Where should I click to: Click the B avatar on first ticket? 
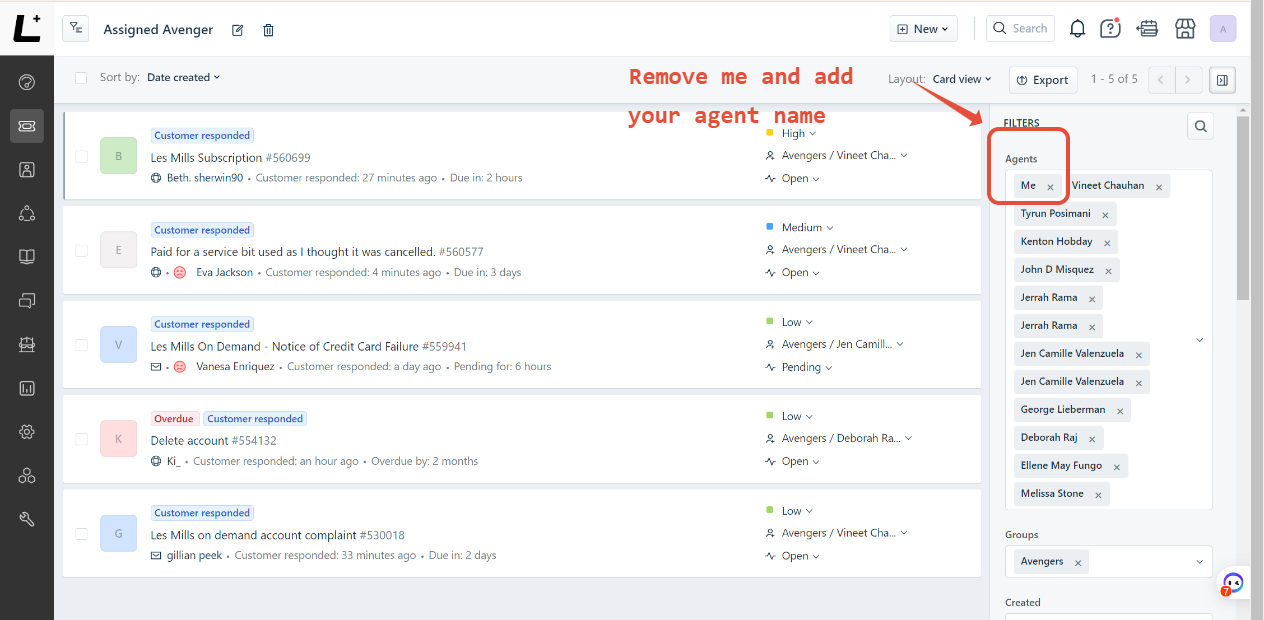(x=118, y=156)
